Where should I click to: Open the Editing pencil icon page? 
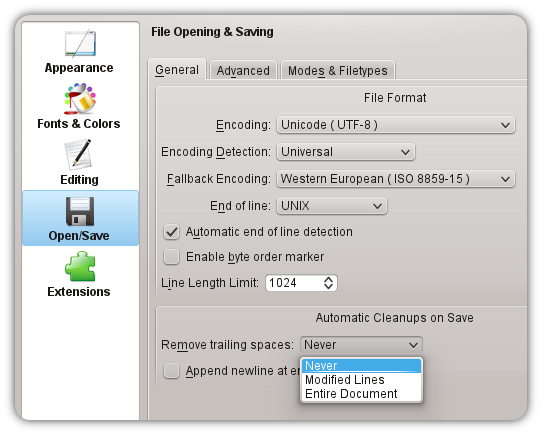pos(78,155)
